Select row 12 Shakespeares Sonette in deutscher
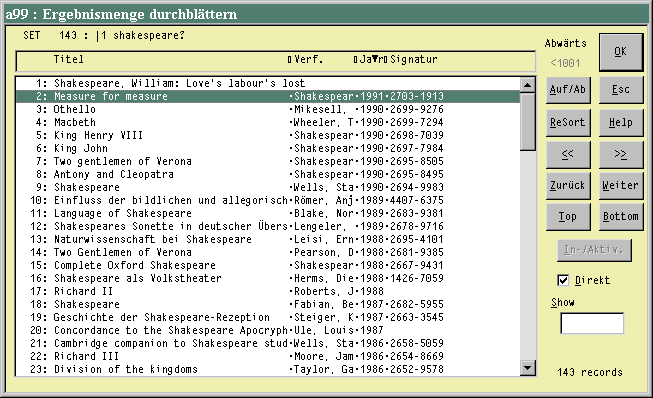Screen dimensions: 653x398 point(268,226)
